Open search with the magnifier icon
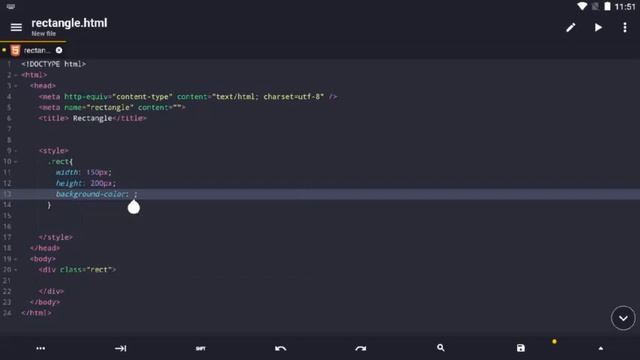Screen dimensions: 640x360 pos(440,348)
